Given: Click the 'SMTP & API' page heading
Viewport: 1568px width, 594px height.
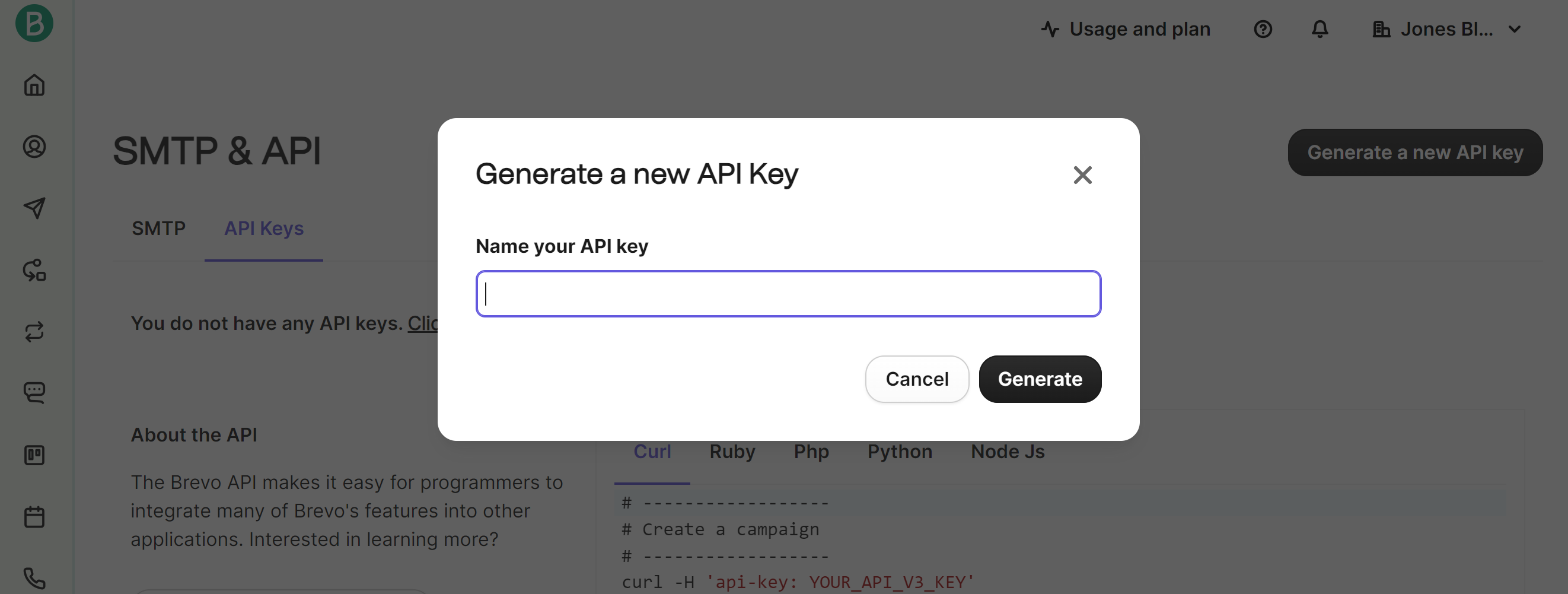Looking at the screenshot, I should pyautogui.click(x=216, y=151).
